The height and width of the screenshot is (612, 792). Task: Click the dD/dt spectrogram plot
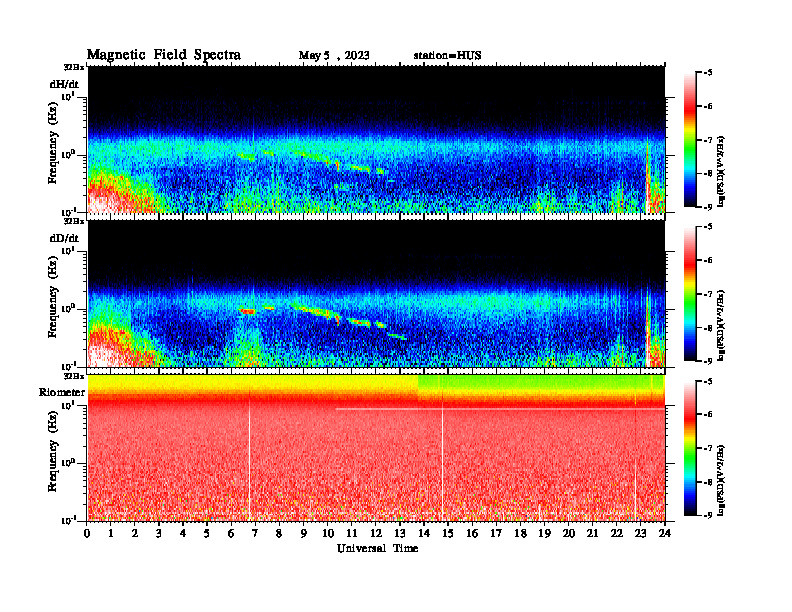coord(376,293)
